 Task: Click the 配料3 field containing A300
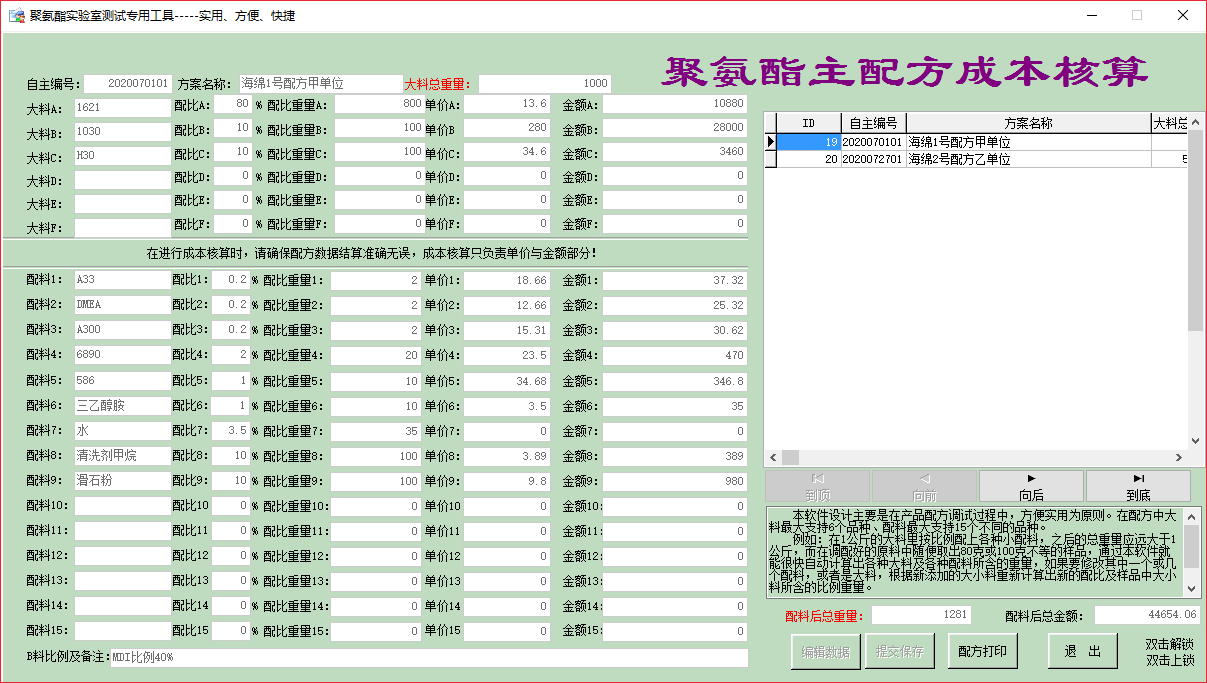coord(121,331)
